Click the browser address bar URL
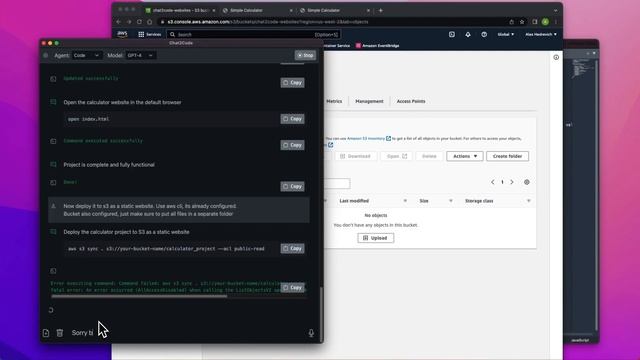This screenshot has width=640, height=360. pyautogui.click(x=268, y=22)
